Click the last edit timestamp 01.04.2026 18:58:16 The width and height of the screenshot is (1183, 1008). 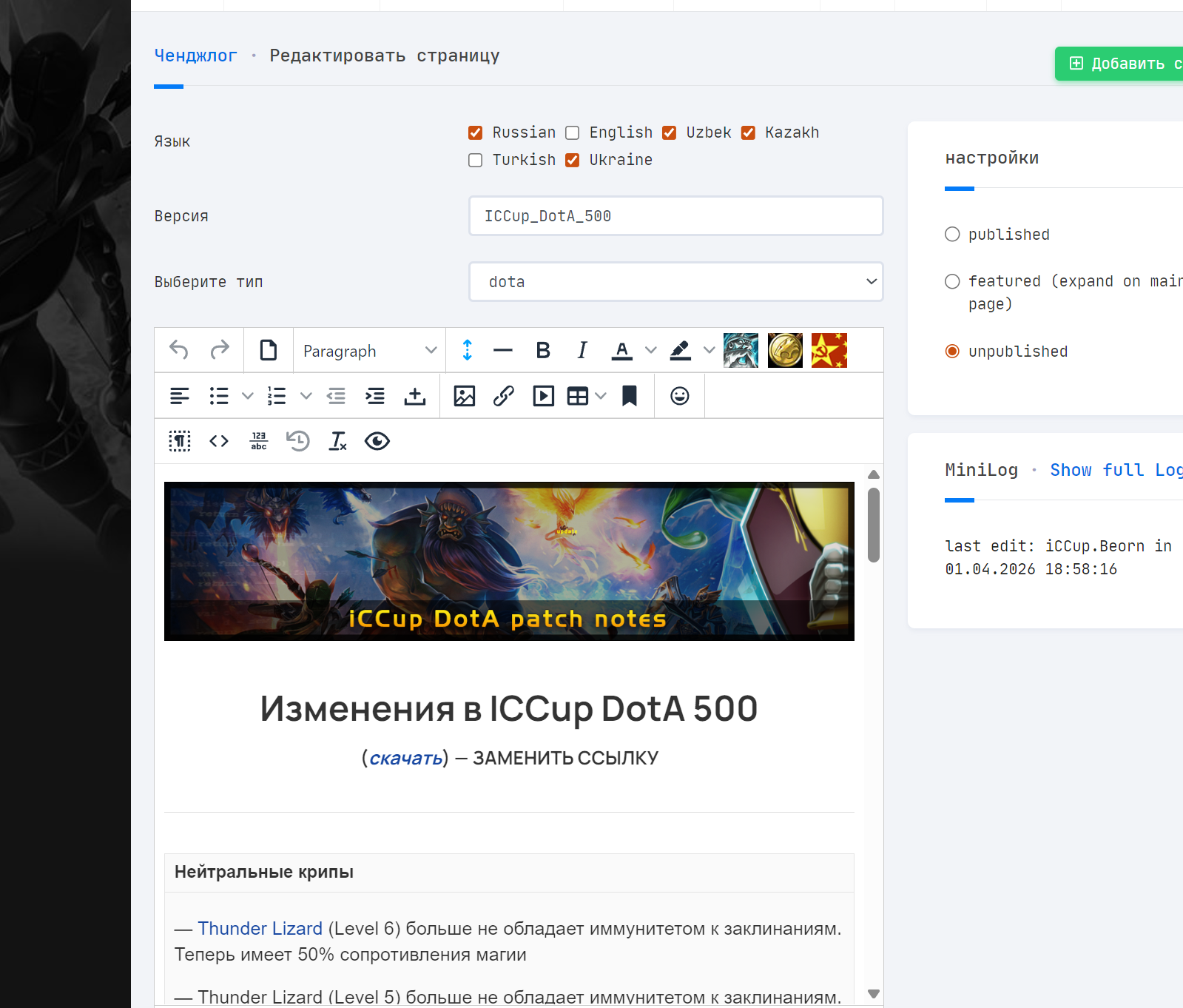1031,569
